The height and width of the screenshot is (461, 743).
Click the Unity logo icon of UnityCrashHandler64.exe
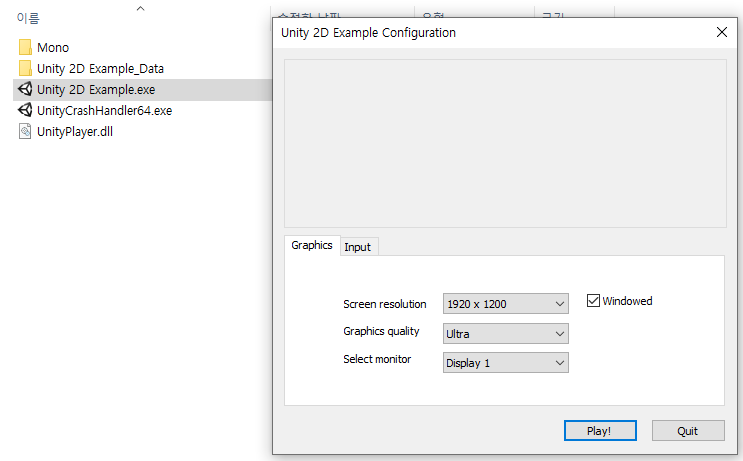(x=25, y=110)
